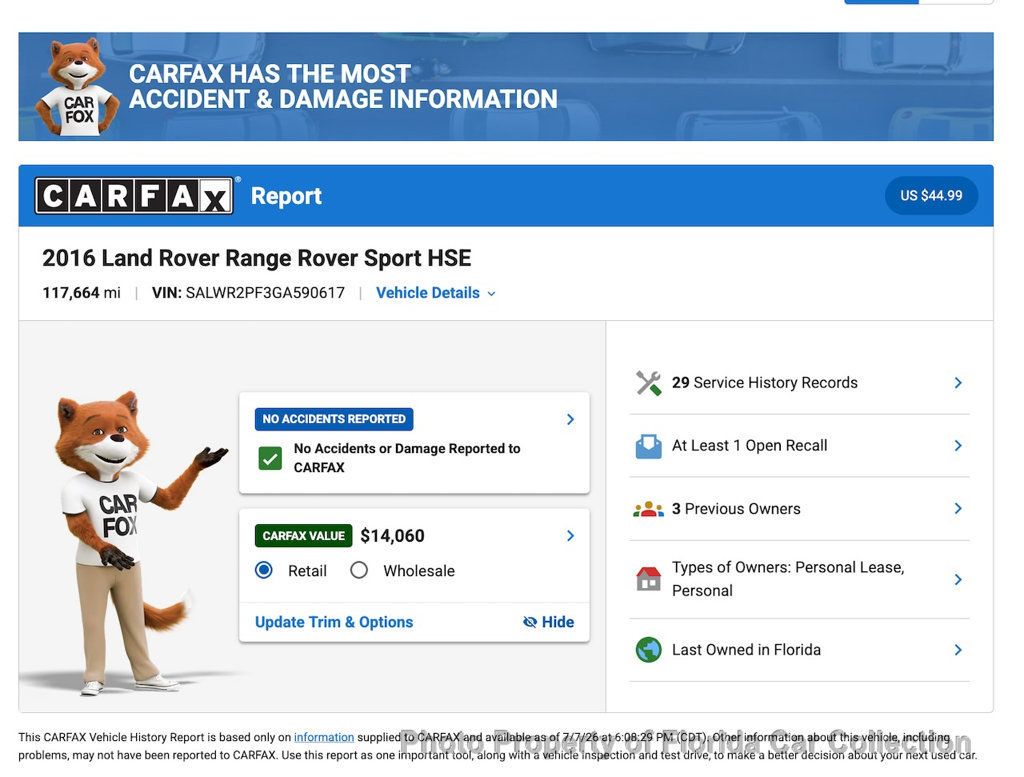Select the Wholesale radio button

tap(359, 570)
